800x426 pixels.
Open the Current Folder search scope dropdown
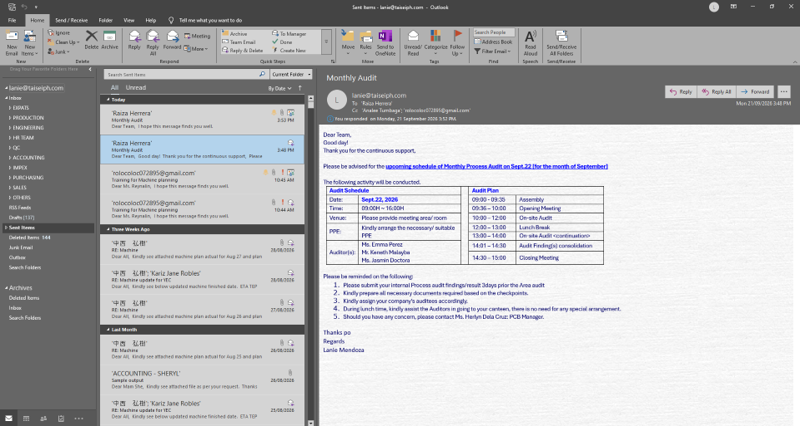coord(291,74)
